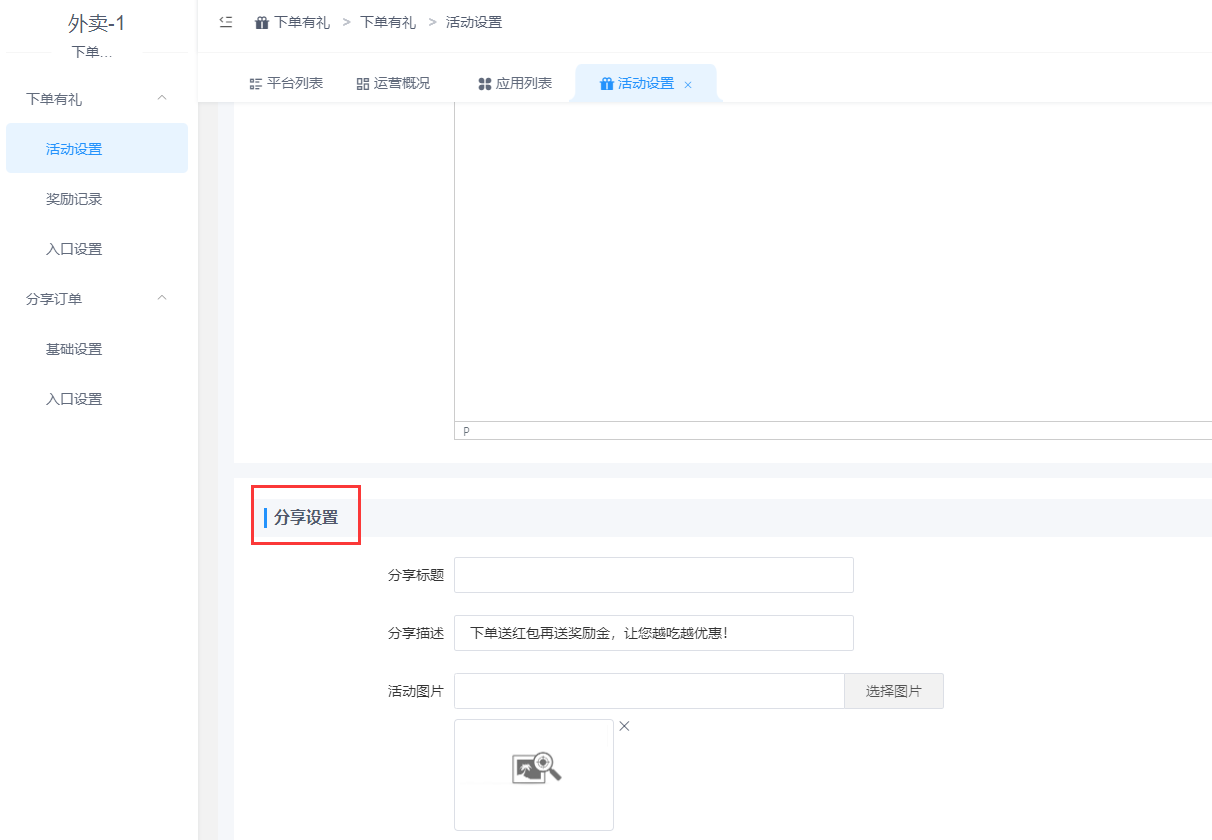Collapse the sidebar with the fold icon
This screenshot has height=840, width=1212.
click(x=226, y=22)
